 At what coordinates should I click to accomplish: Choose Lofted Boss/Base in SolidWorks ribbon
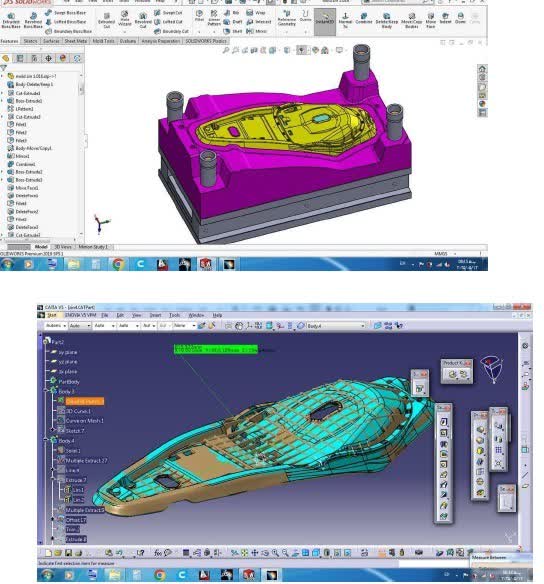tap(66, 22)
